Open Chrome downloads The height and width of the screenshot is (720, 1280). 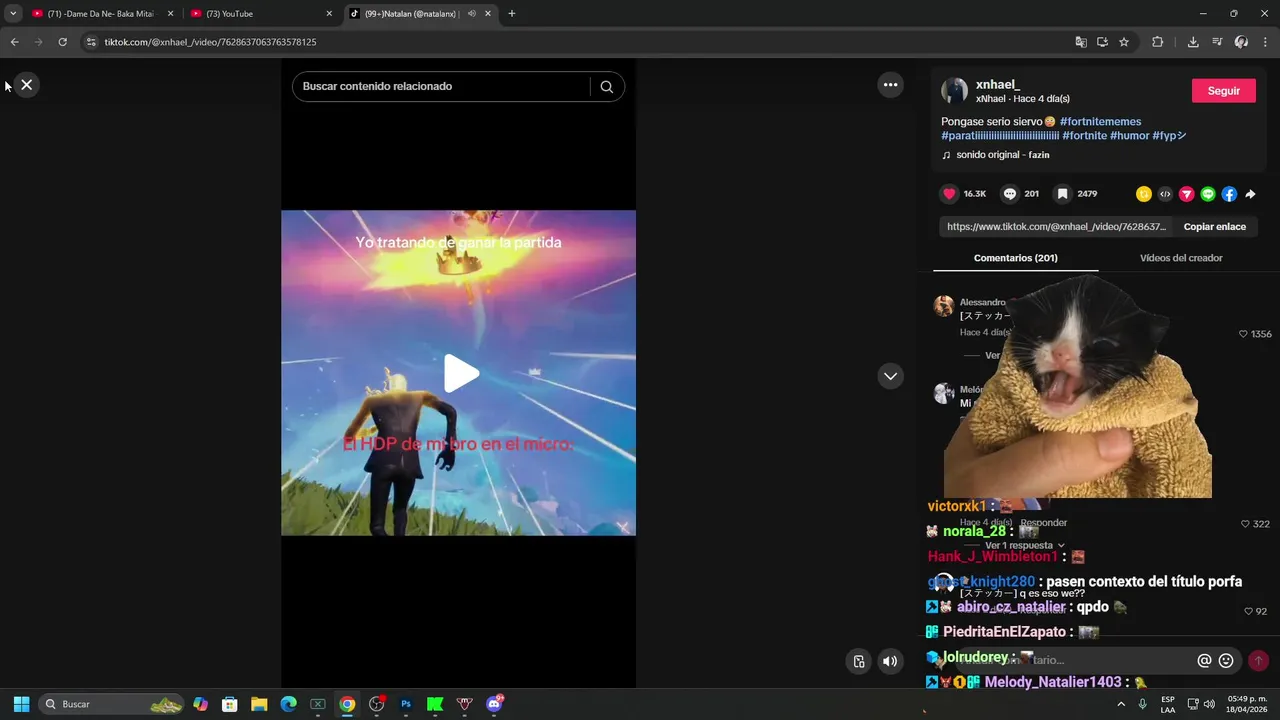pyautogui.click(x=1193, y=42)
